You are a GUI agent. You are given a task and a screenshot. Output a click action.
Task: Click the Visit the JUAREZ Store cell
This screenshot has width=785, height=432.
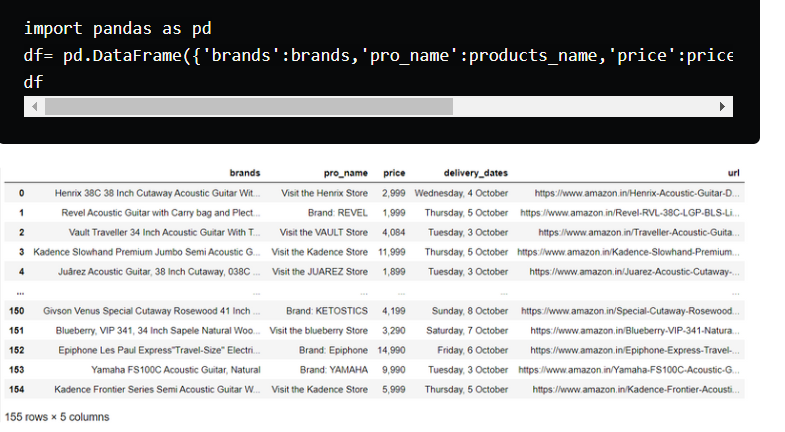pyautogui.click(x=320, y=271)
